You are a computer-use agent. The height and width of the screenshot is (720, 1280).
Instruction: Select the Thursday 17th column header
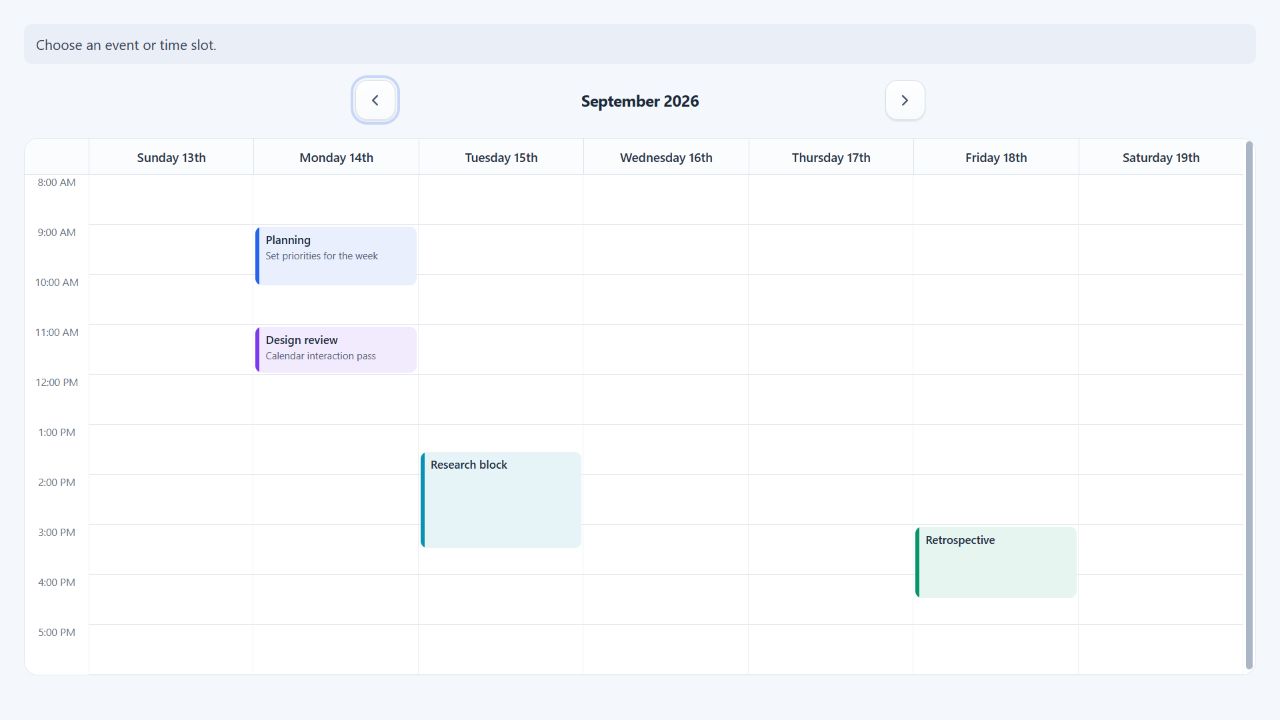coord(831,157)
